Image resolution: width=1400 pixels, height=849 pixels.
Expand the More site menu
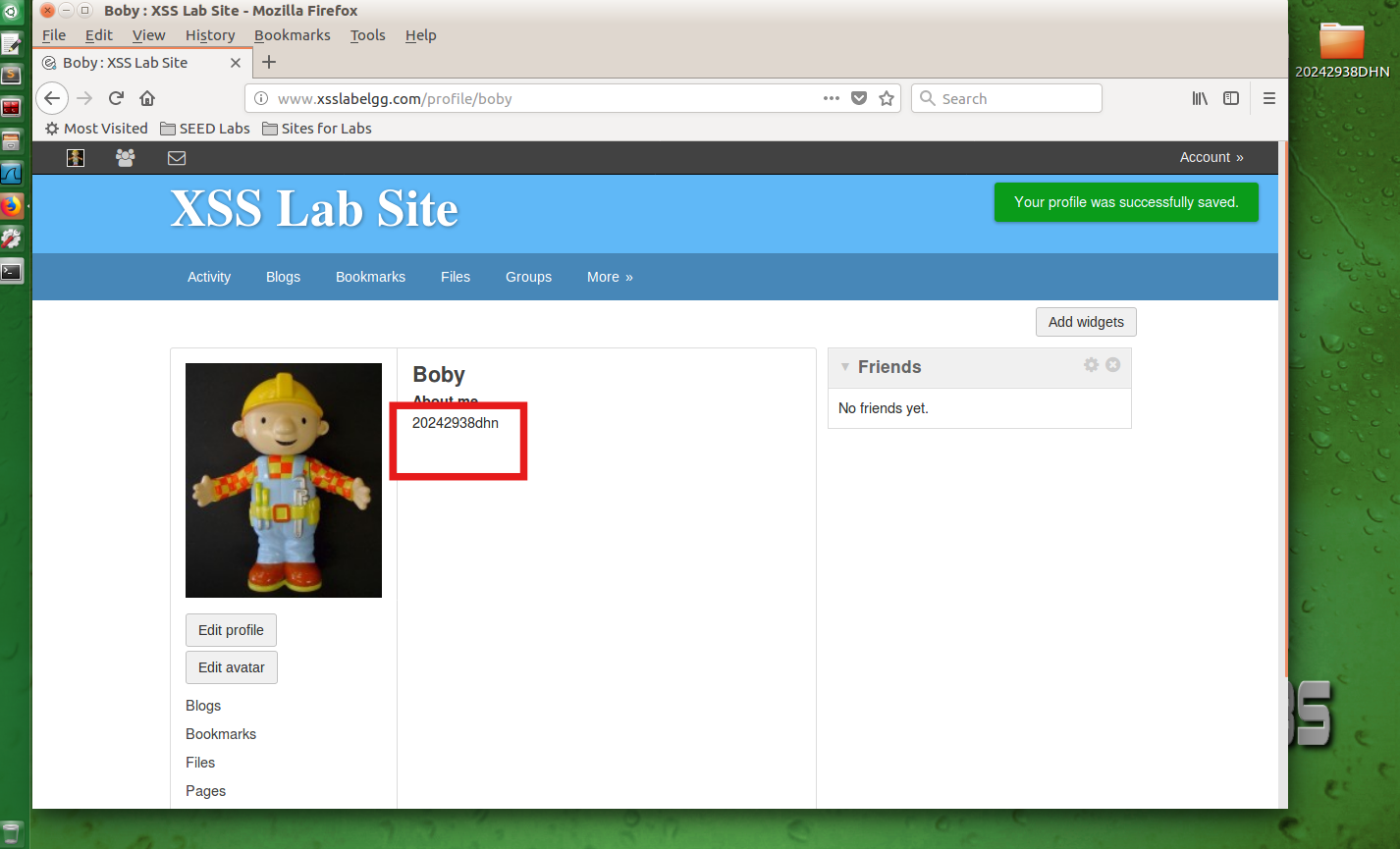(x=610, y=277)
